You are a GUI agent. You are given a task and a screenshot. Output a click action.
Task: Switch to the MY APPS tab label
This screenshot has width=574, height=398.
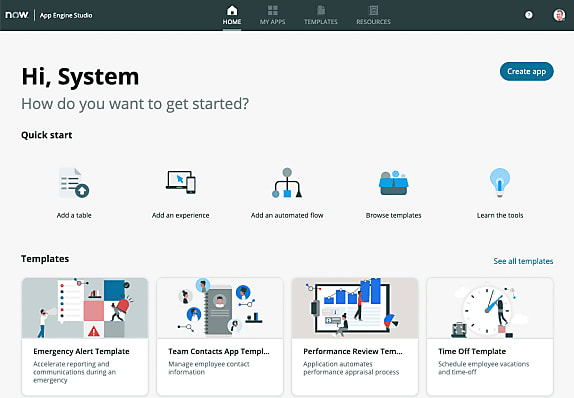click(x=273, y=22)
